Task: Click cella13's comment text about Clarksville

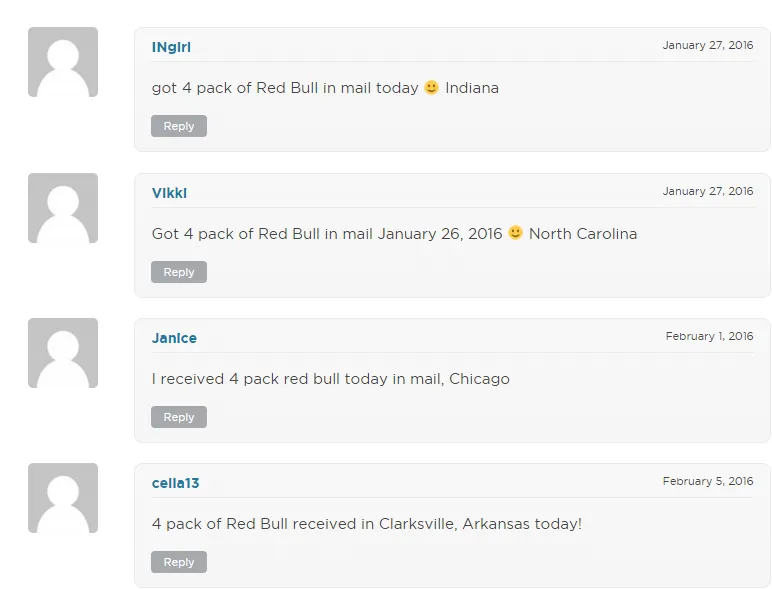Action: pyautogui.click(x=366, y=524)
